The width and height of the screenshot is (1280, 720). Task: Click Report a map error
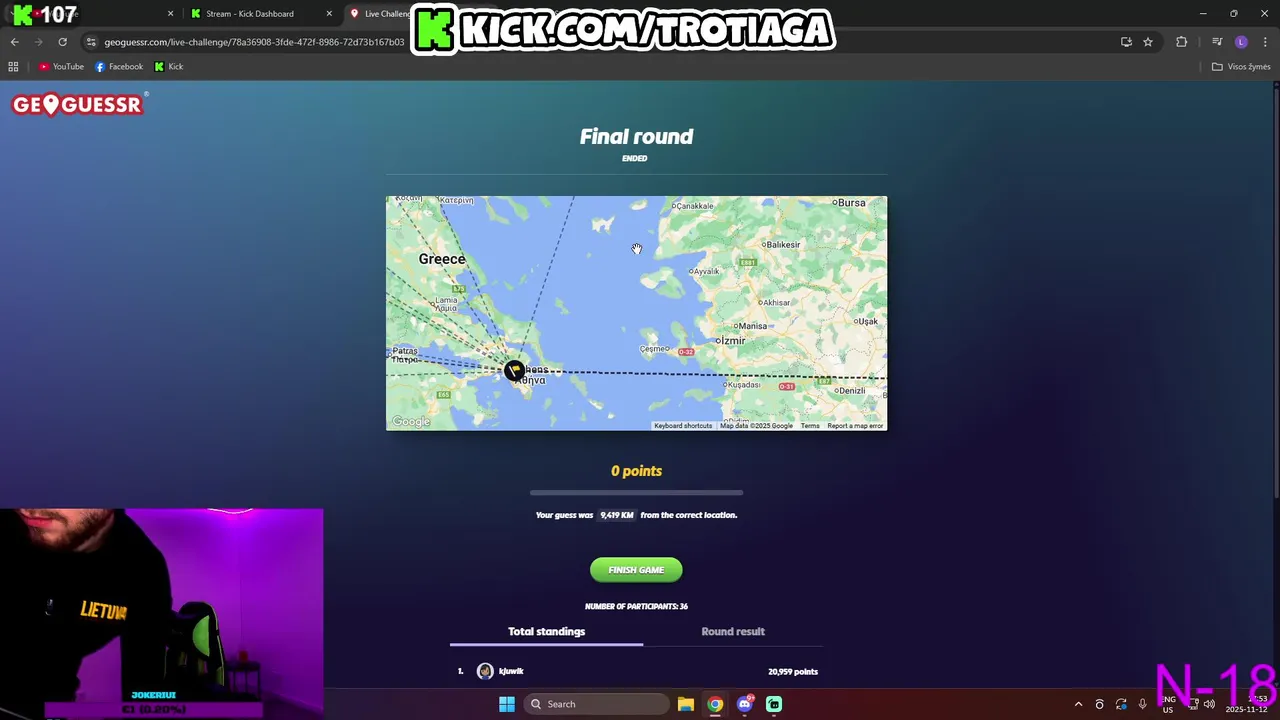(x=855, y=426)
